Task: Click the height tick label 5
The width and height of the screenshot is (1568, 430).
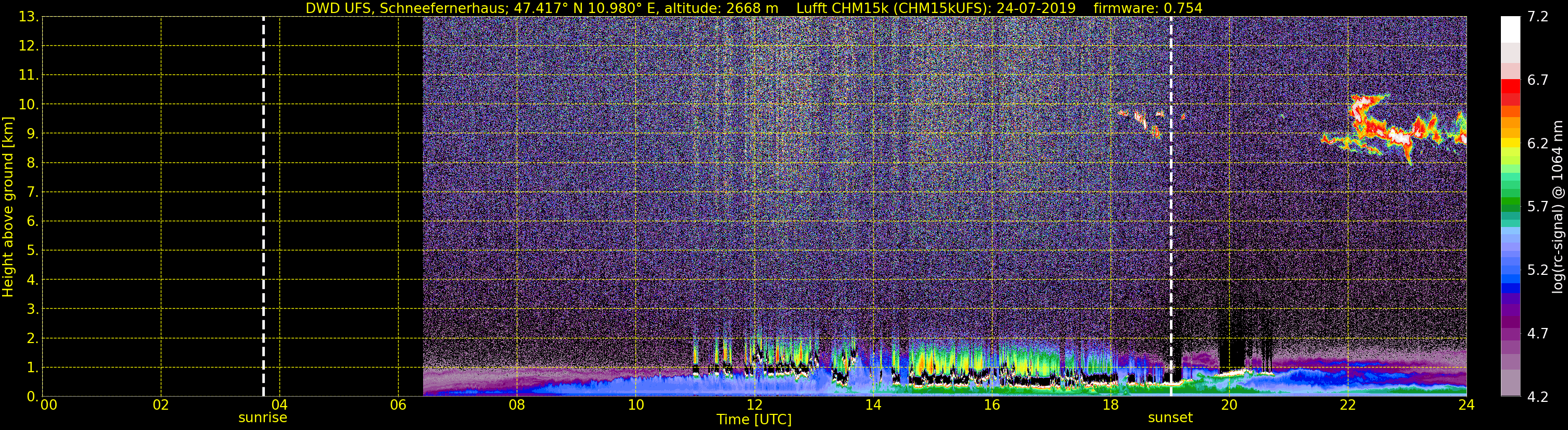Action: (32, 251)
